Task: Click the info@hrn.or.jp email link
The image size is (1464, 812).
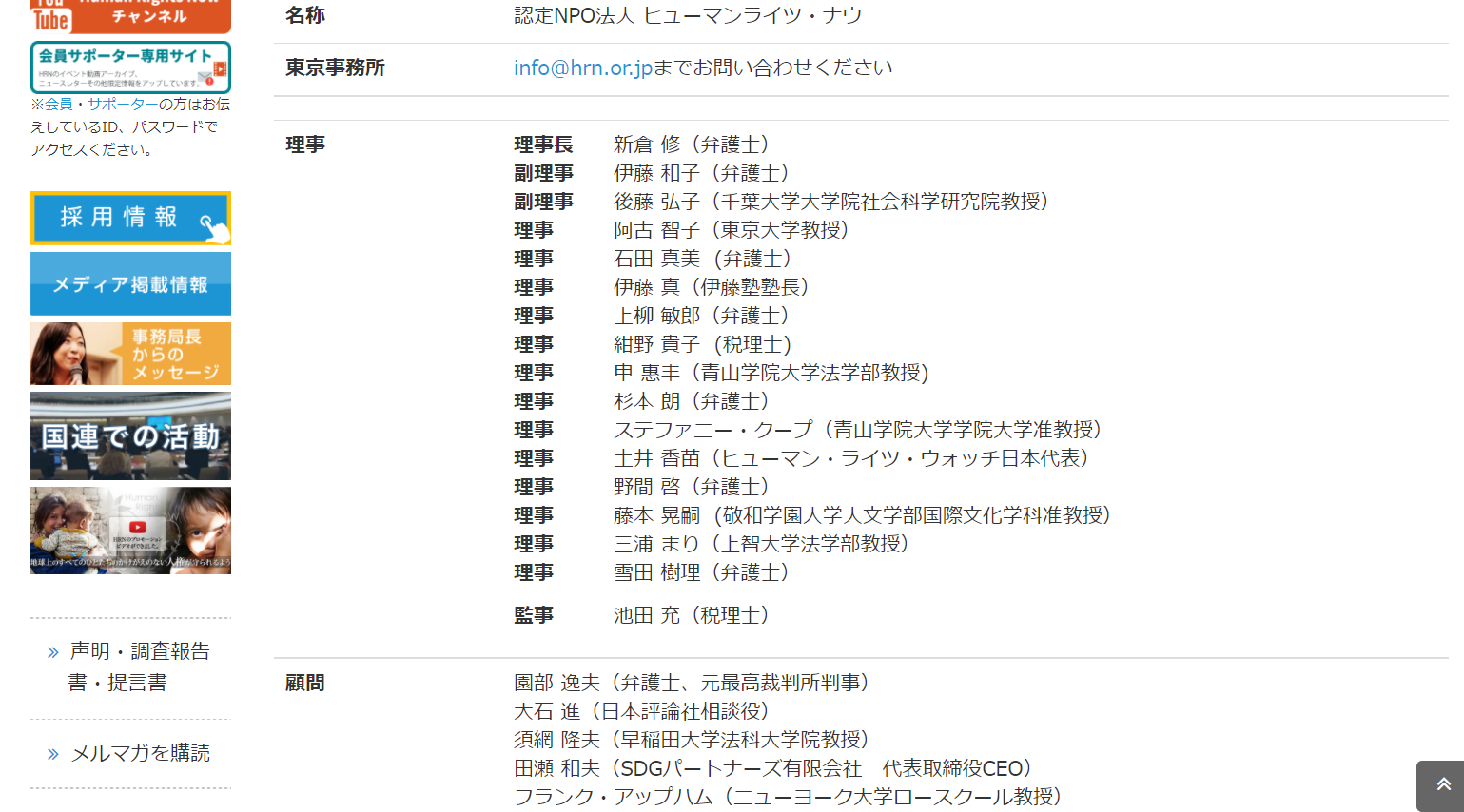Action: [583, 68]
